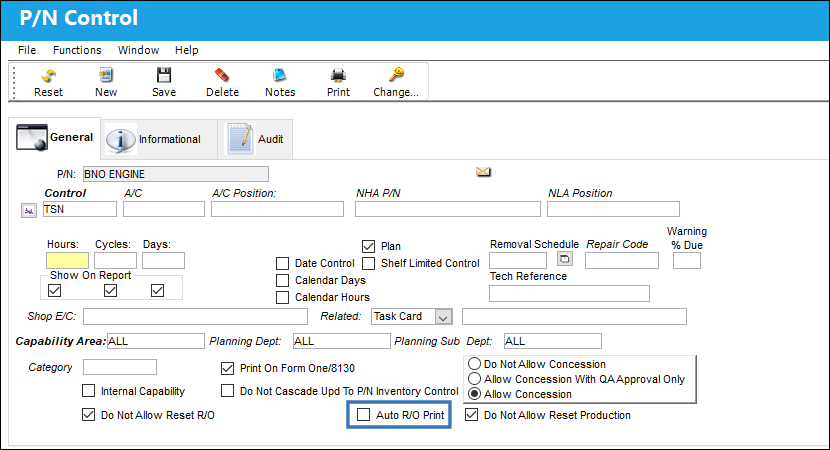The width and height of the screenshot is (830, 450).
Task: Click the Control field containing TSN
Action: pos(79,209)
